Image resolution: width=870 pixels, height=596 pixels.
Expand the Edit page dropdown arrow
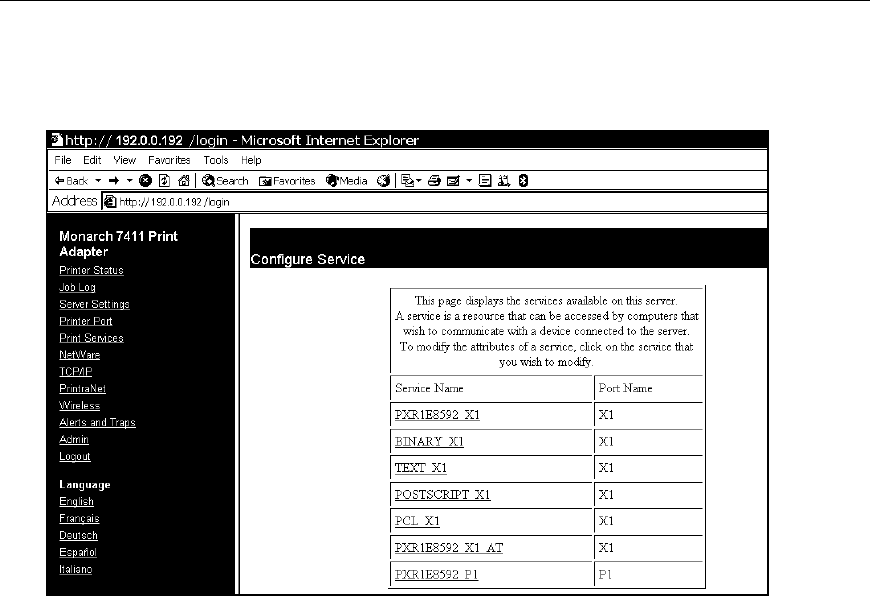(x=469, y=181)
